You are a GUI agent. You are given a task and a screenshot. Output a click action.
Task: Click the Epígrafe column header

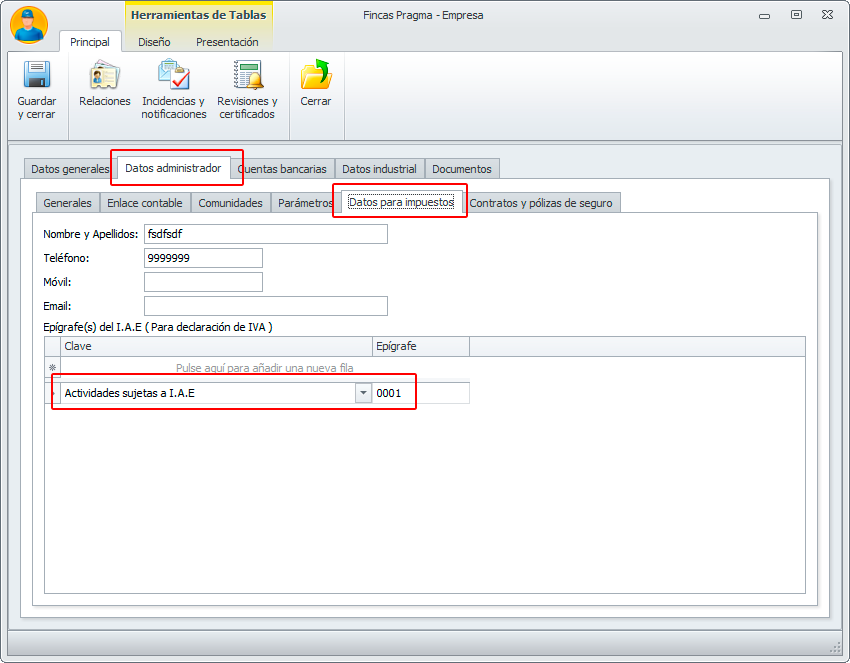tap(421, 346)
